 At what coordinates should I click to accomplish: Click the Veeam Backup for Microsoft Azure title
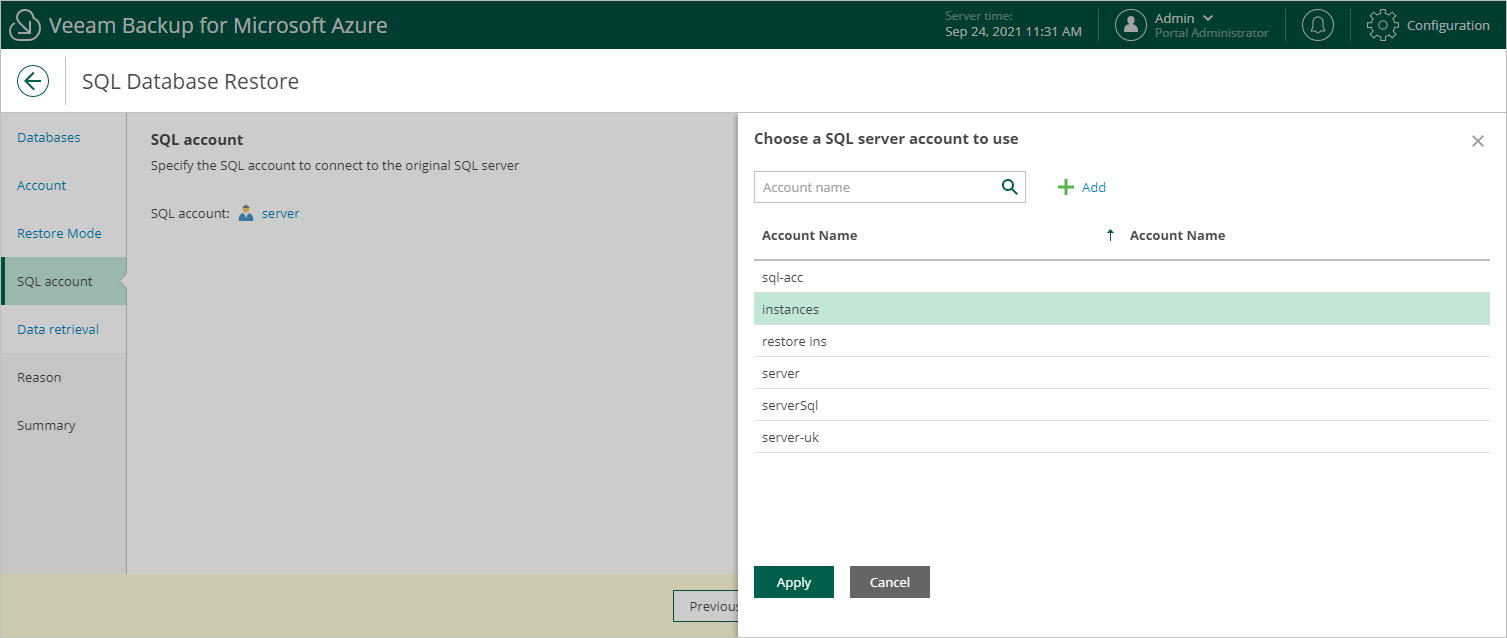(x=218, y=25)
